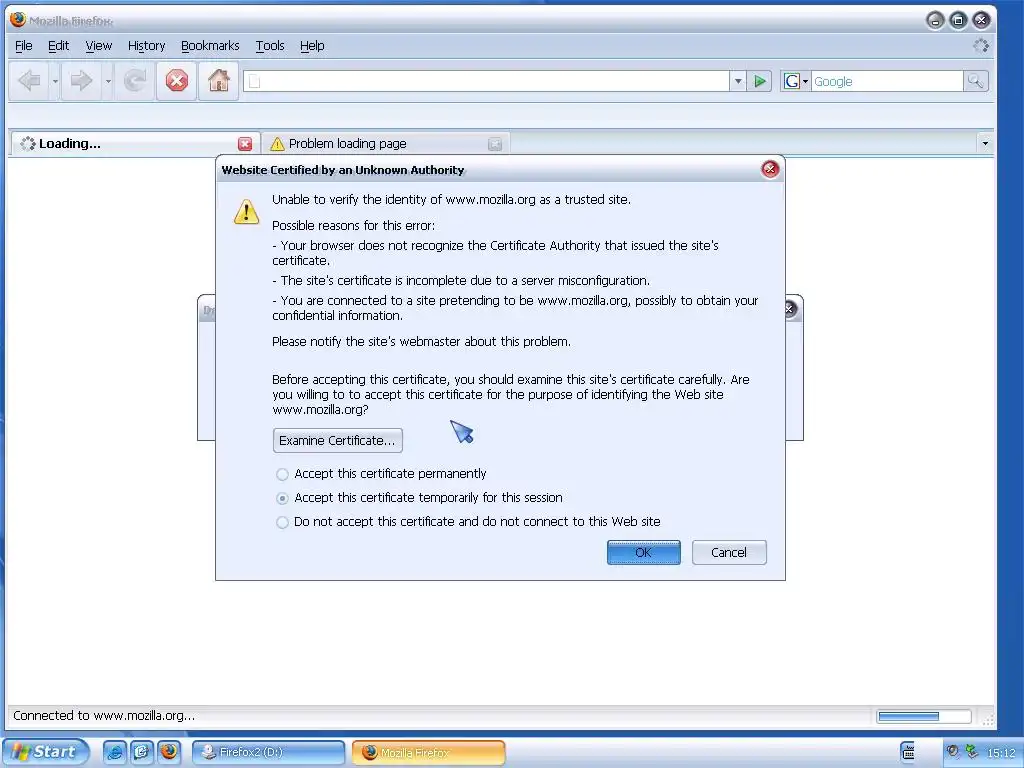Go back with the Back arrow button
Image resolution: width=1024 pixels, height=768 pixels.
tap(29, 81)
